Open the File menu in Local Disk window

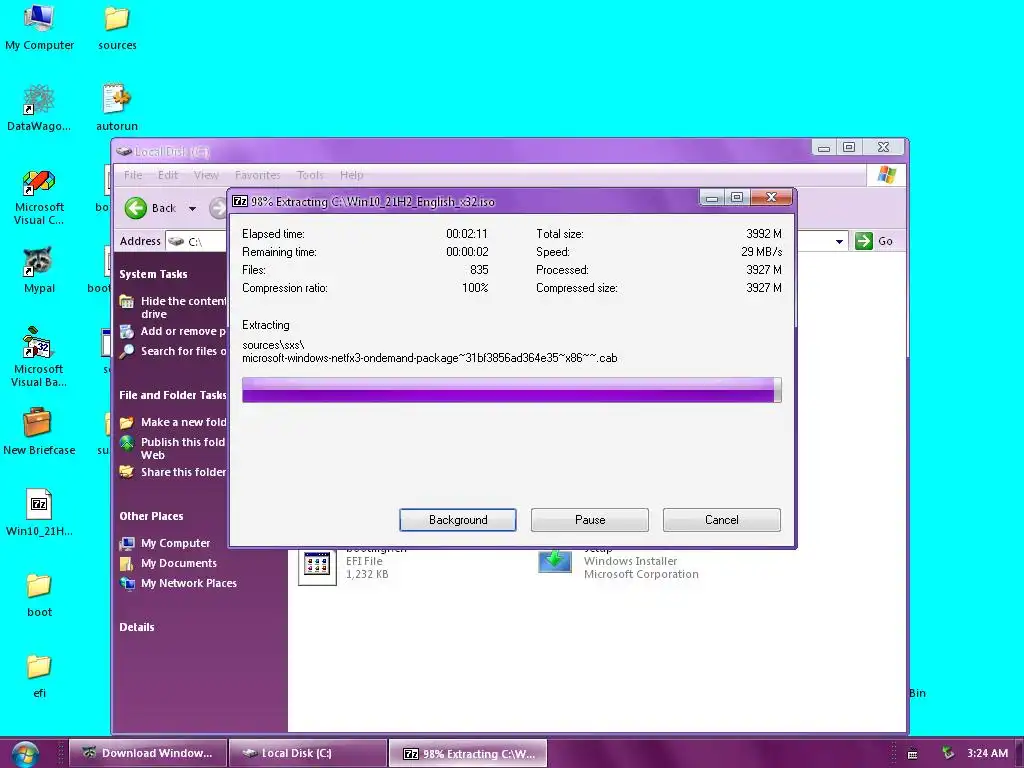pyautogui.click(x=133, y=175)
